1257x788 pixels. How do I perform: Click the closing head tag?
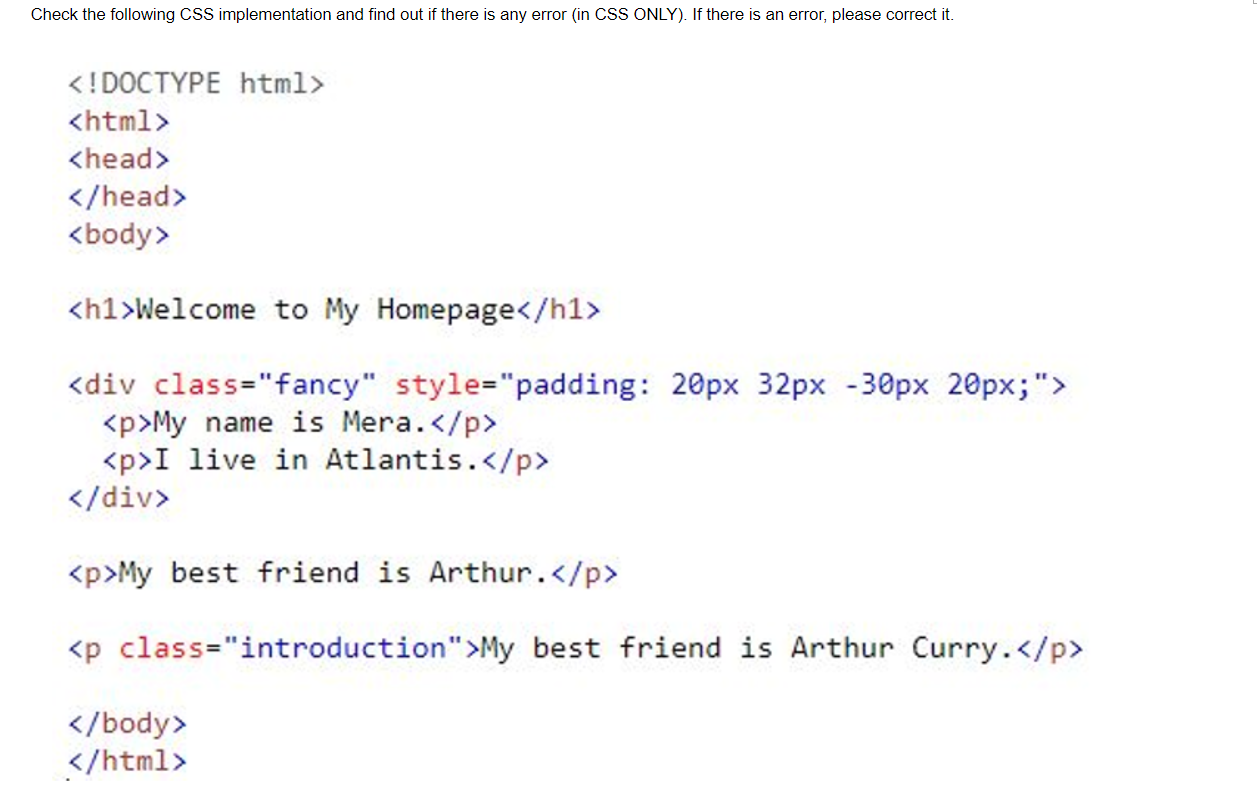click(127, 197)
